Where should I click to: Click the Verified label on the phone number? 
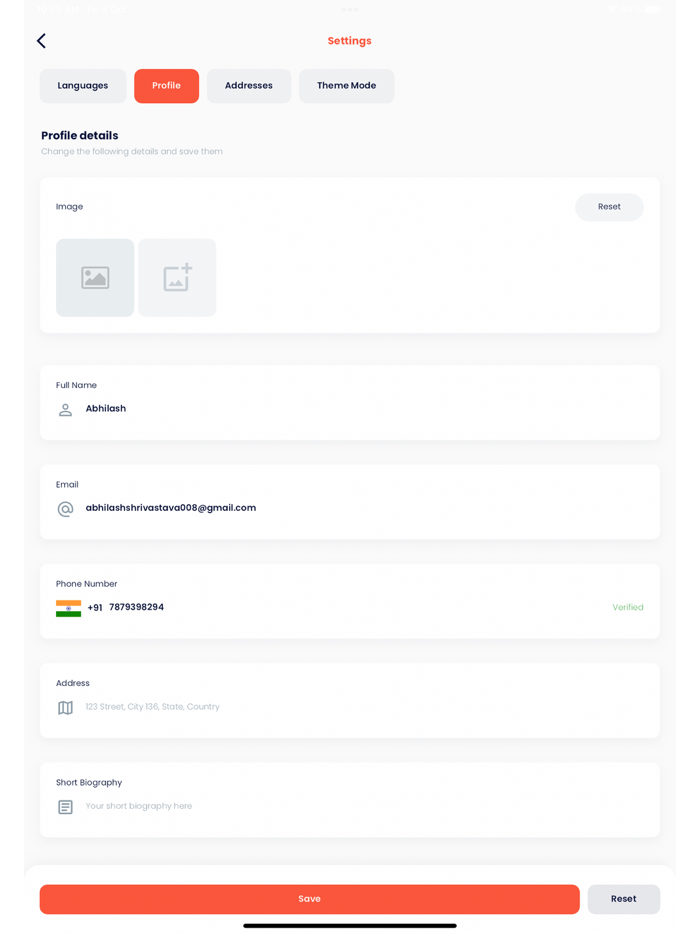click(628, 607)
